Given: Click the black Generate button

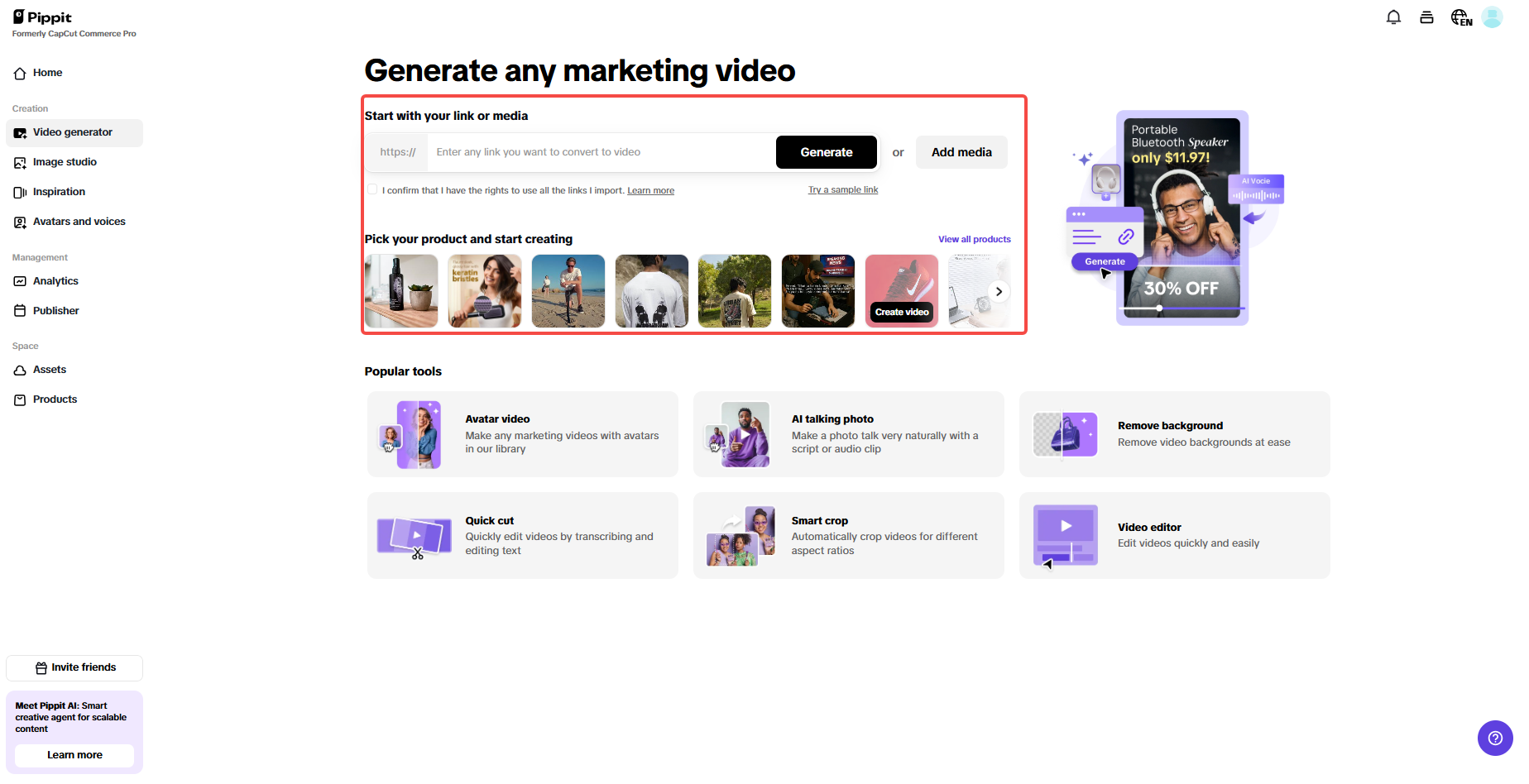Looking at the screenshot, I should click(826, 152).
